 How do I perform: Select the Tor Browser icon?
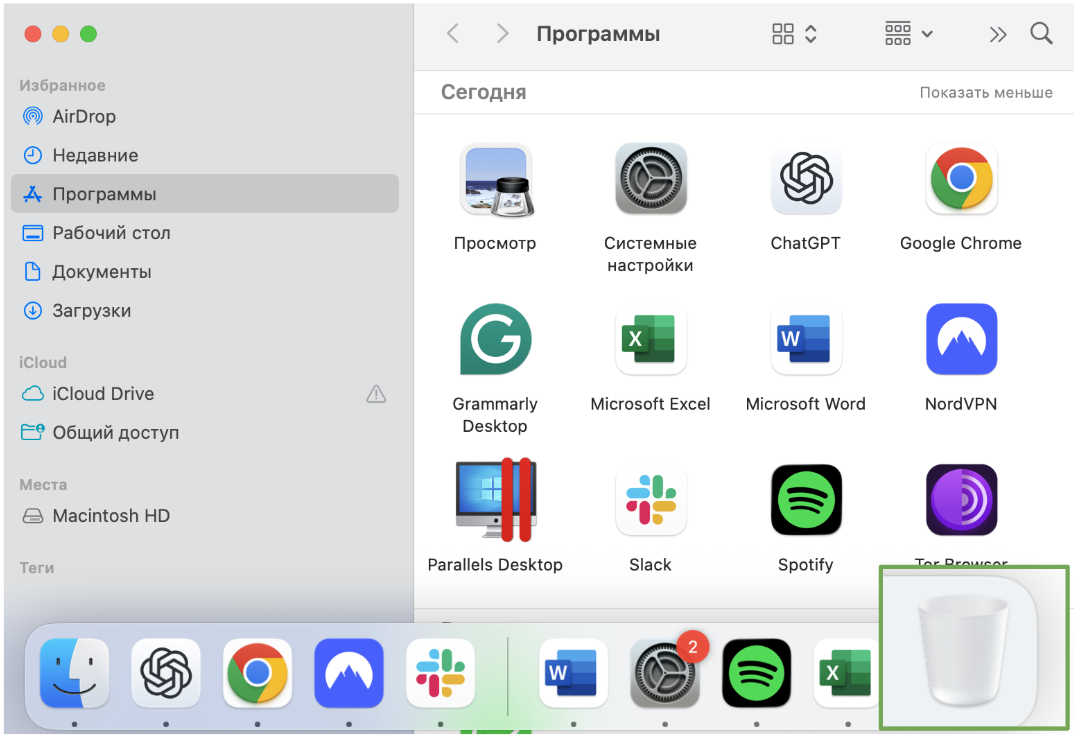click(960, 500)
